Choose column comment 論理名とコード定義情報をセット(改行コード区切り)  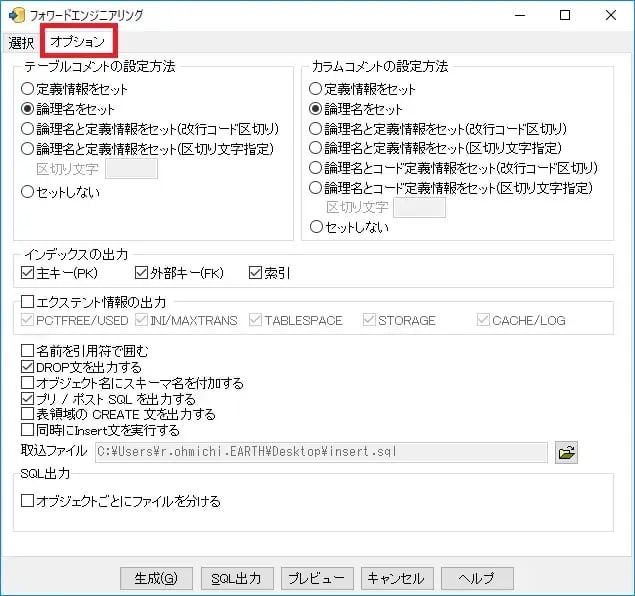[317, 168]
